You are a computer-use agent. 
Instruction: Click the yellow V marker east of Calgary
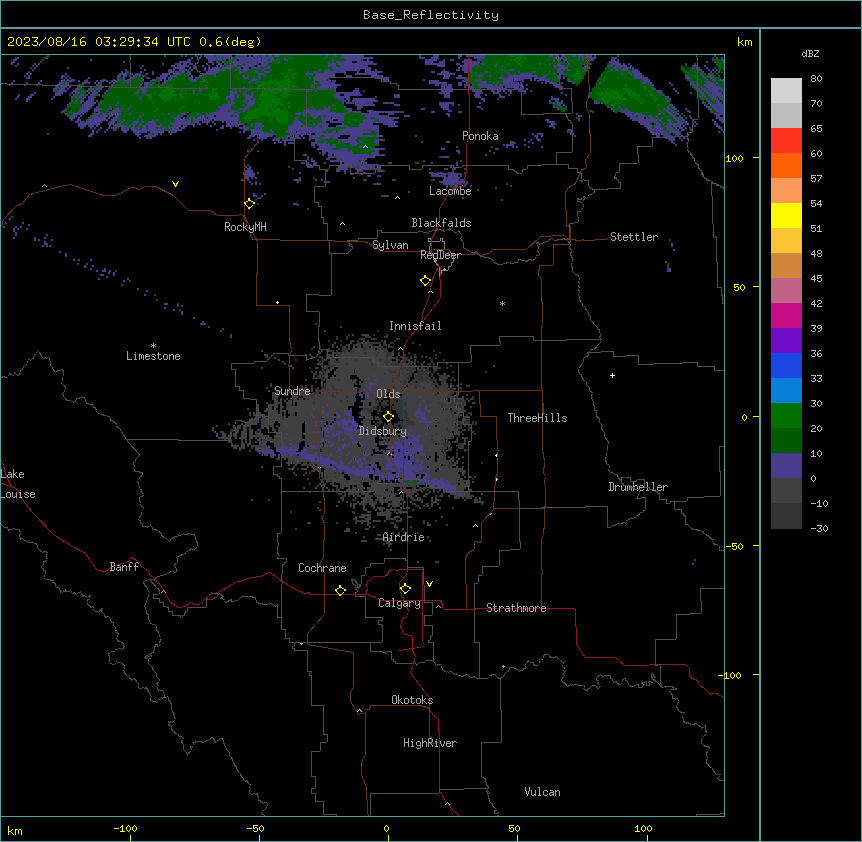(x=429, y=584)
